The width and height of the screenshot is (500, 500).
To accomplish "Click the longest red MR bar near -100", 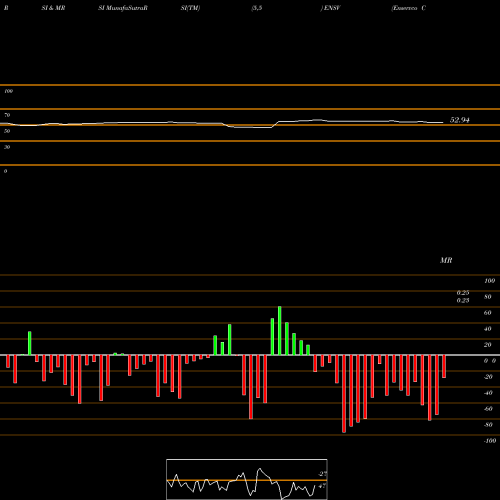I will pos(344,394).
